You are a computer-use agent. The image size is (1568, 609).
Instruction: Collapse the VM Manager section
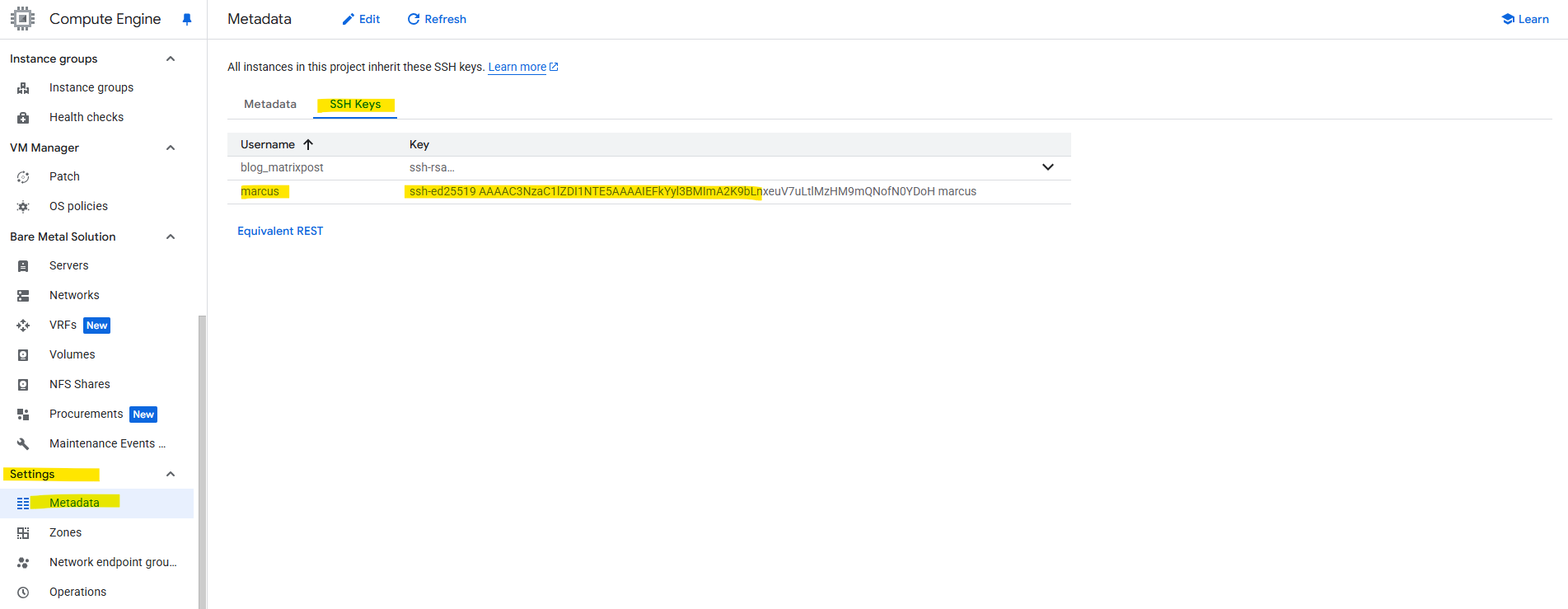pos(171,148)
